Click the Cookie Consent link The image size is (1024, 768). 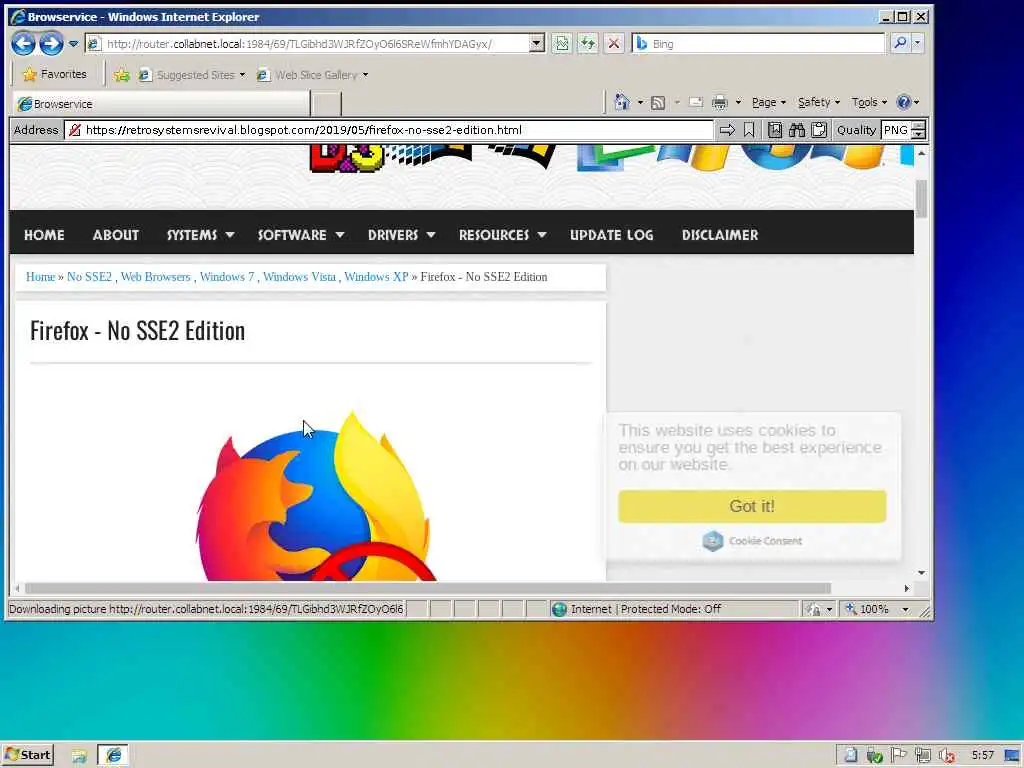pos(752,541)
